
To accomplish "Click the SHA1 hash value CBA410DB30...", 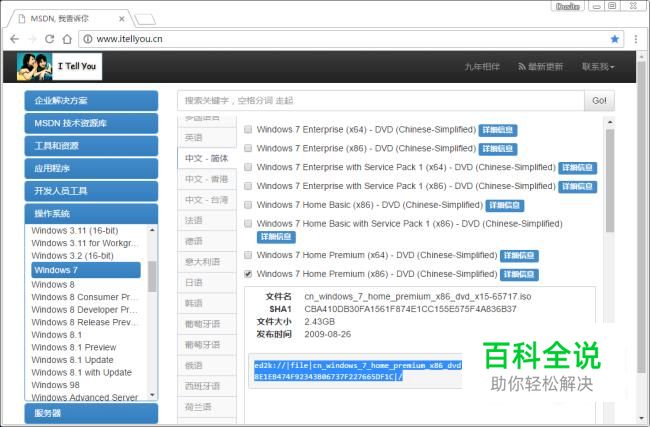I will tap(410, 309).
